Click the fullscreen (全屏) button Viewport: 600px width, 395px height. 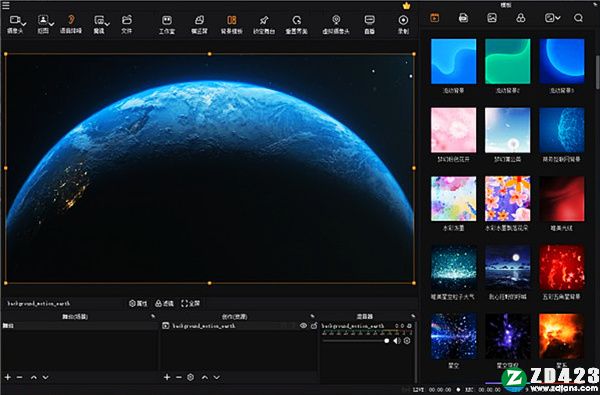[191, 304]
